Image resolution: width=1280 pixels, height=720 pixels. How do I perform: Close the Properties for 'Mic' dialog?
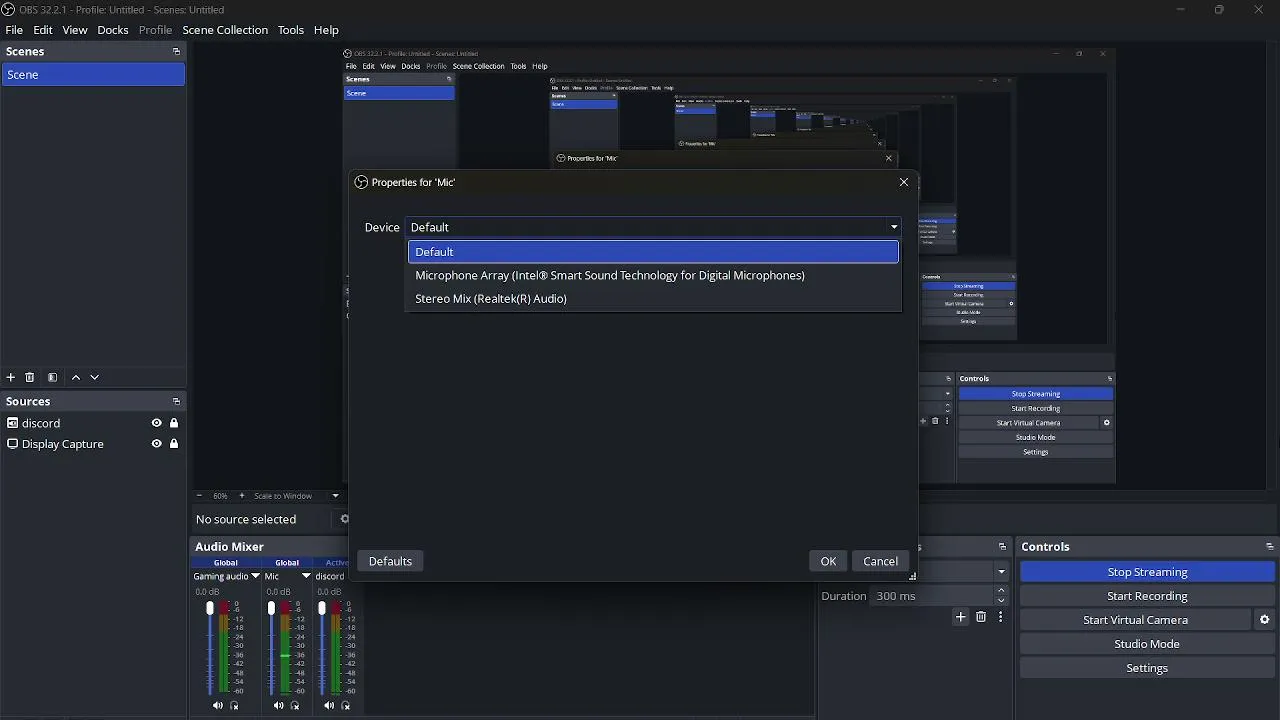904,182
